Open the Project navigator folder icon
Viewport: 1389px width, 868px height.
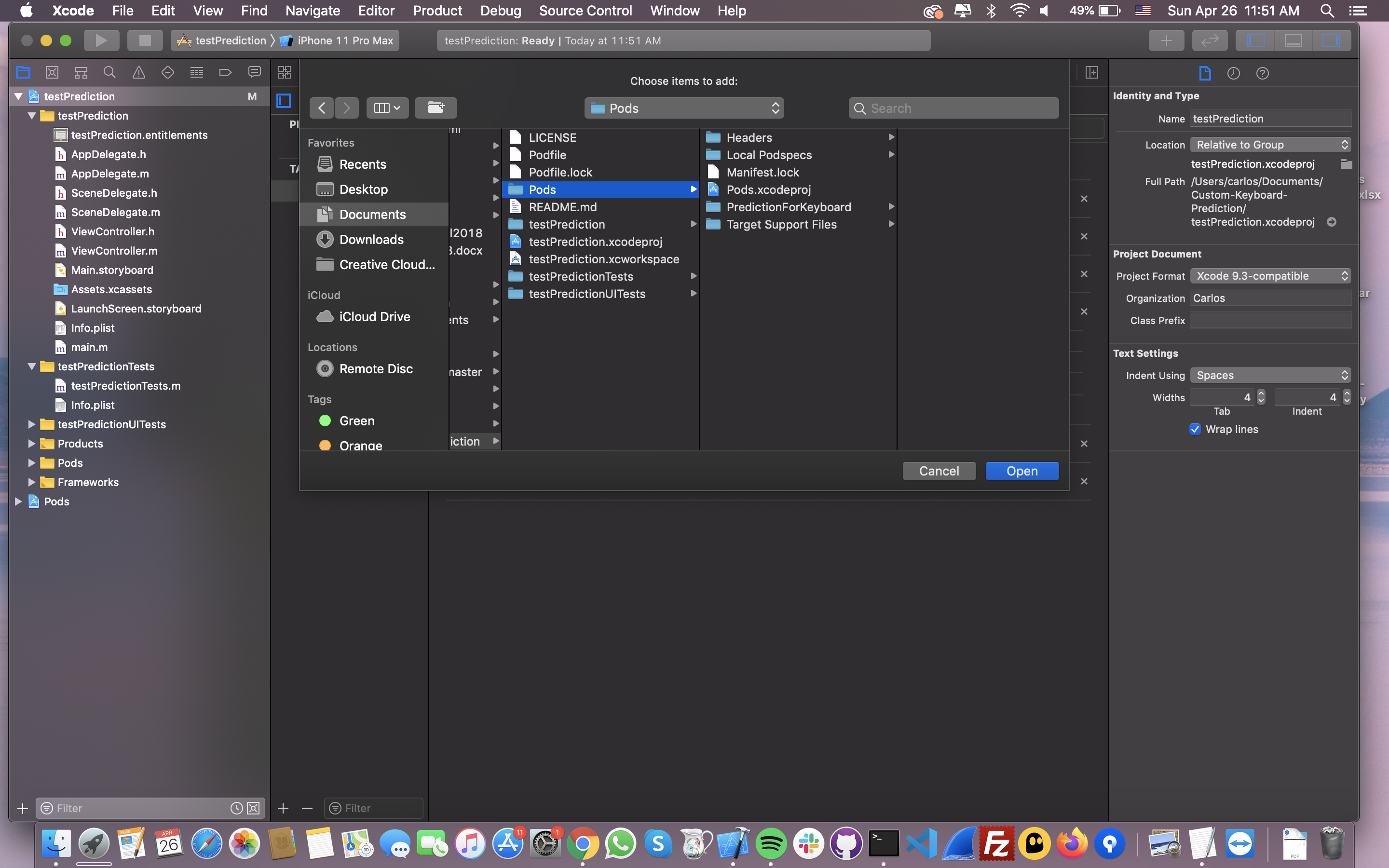click(23, 72)
